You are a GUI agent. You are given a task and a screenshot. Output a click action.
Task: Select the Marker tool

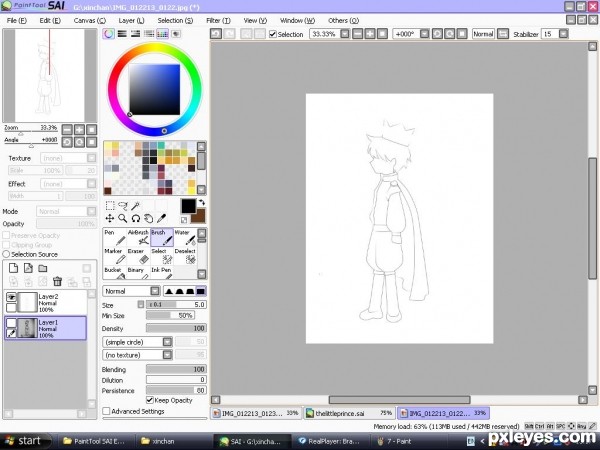tap(115, 256)
